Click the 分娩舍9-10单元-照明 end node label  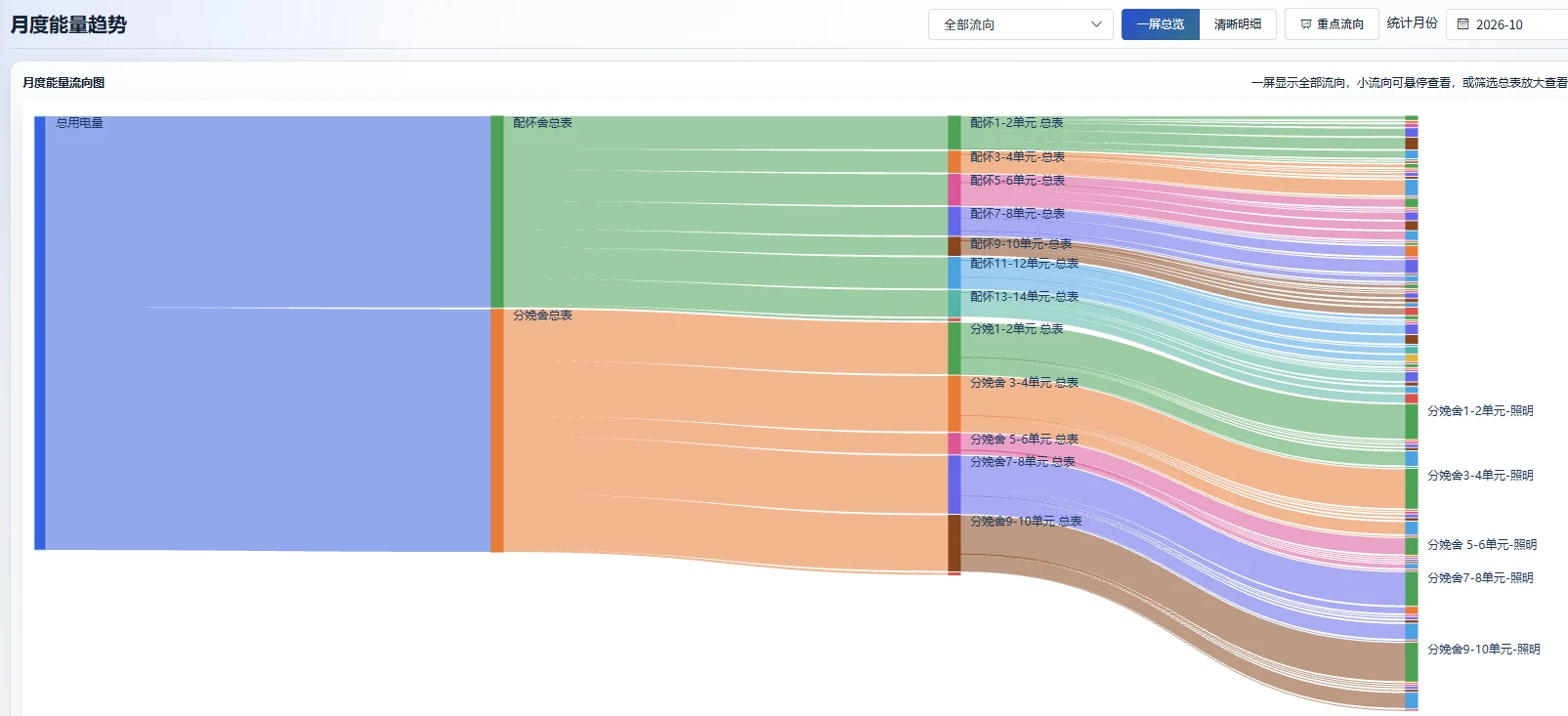coord(1484,650)
